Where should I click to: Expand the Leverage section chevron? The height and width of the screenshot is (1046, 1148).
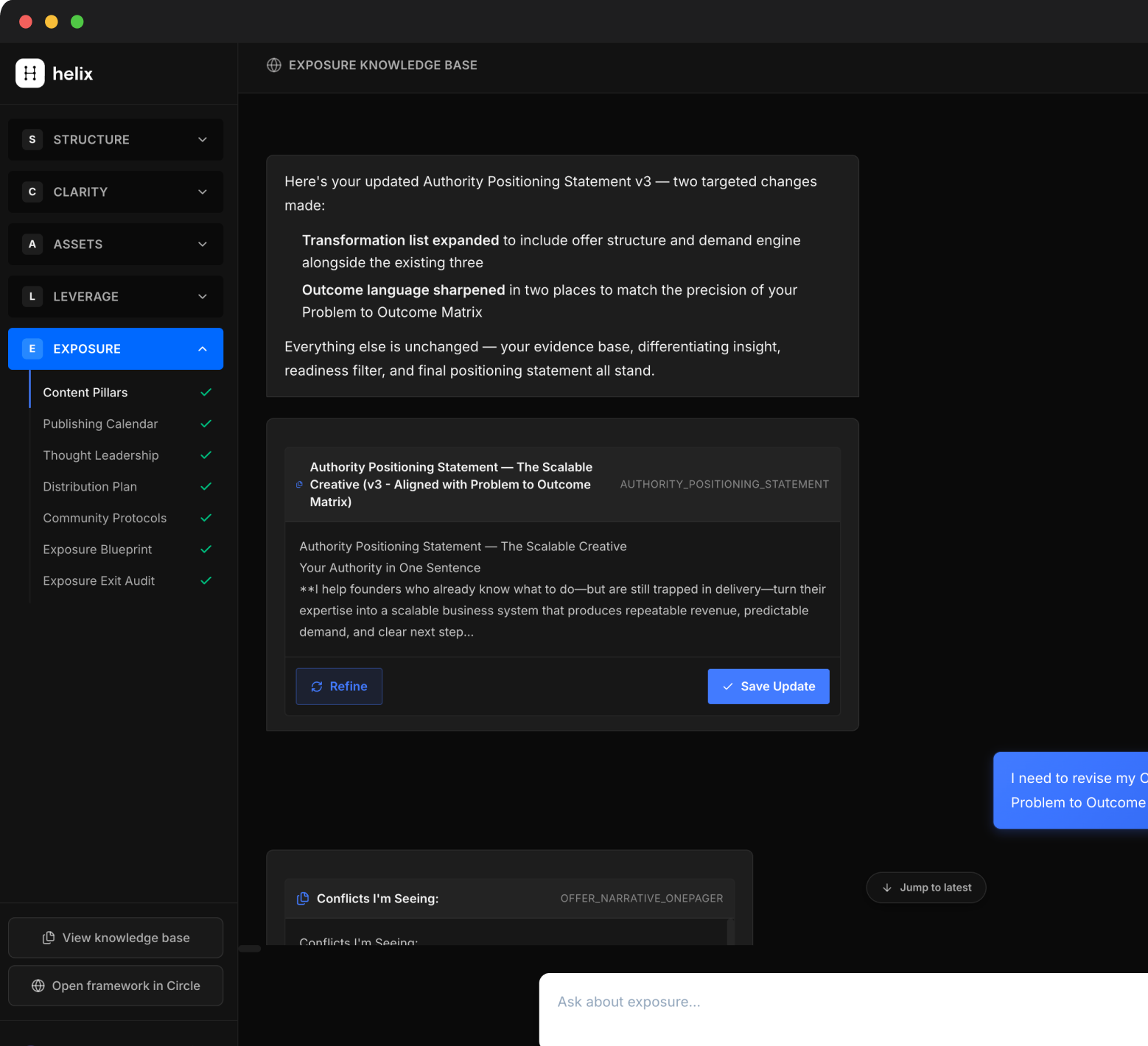(x=203, y=296)
